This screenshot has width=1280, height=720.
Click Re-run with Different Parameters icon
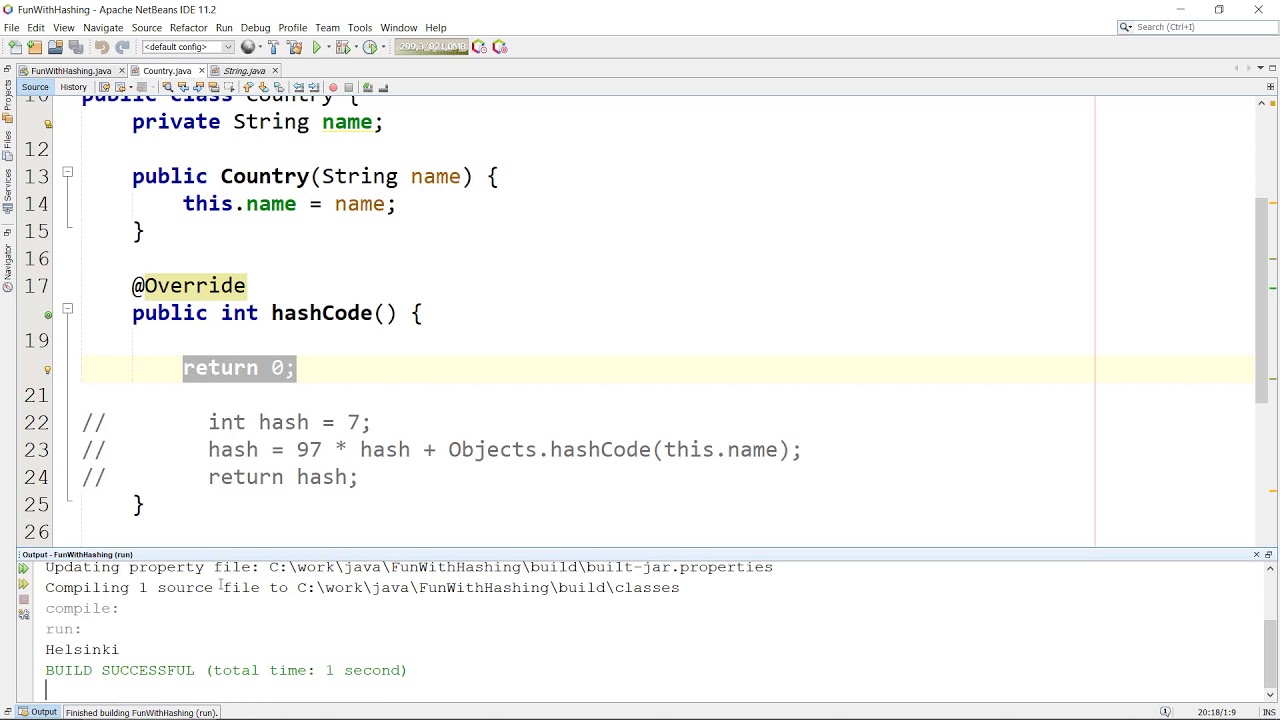(23, 583)
